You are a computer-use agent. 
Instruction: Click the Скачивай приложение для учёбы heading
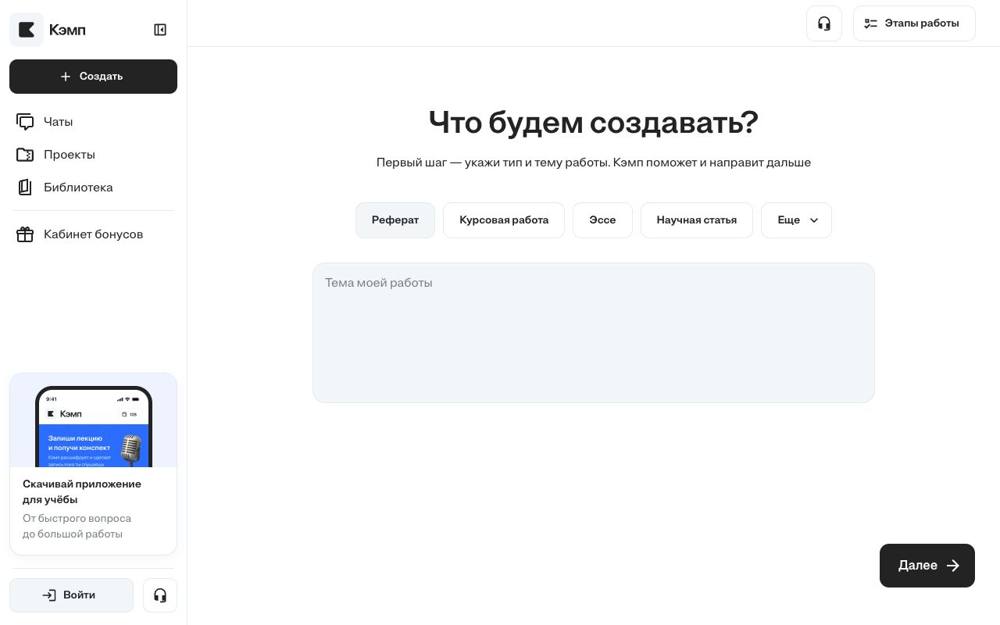[82, 492]
